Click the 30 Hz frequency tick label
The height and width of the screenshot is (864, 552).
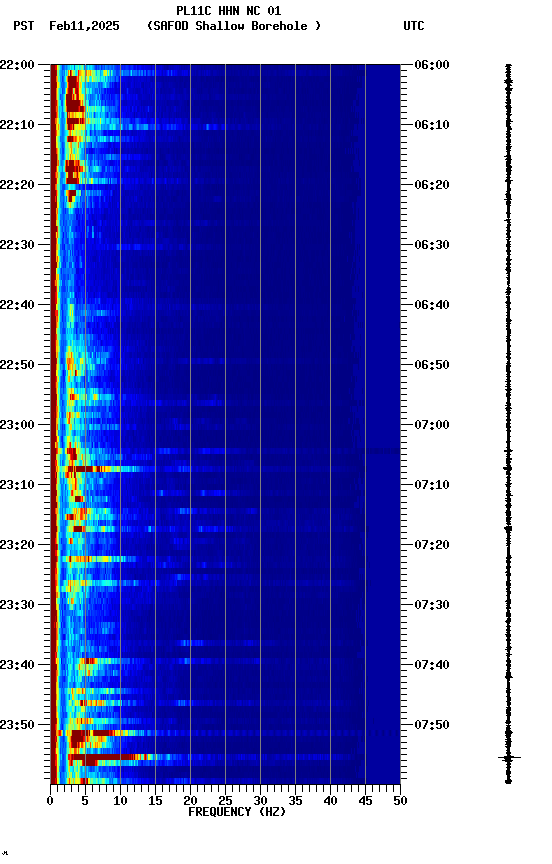(x=260, y=801)
